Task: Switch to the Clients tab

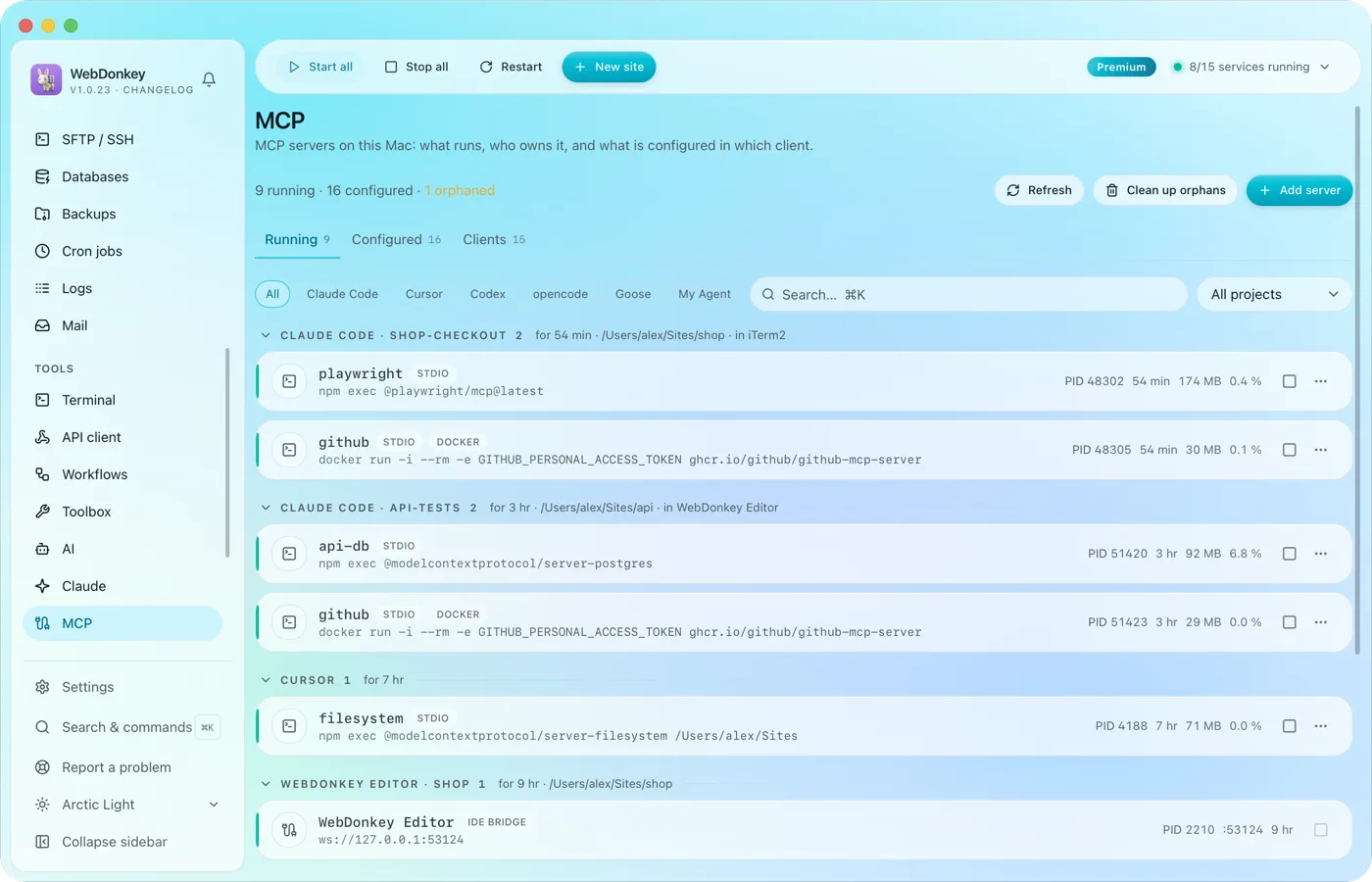Action: (x=494, y=239)
